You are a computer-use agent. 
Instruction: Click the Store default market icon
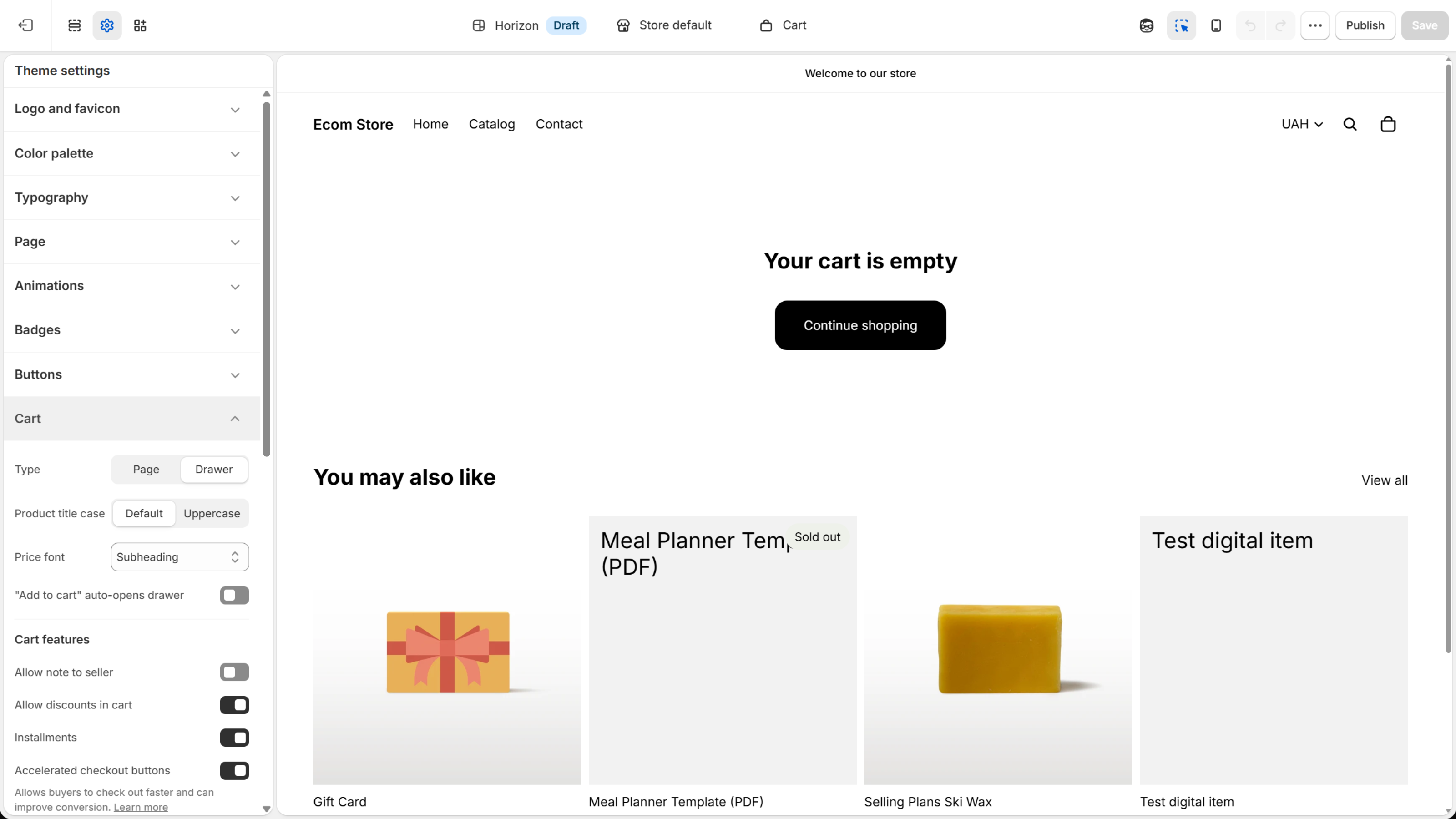click(x=623, y=25)
